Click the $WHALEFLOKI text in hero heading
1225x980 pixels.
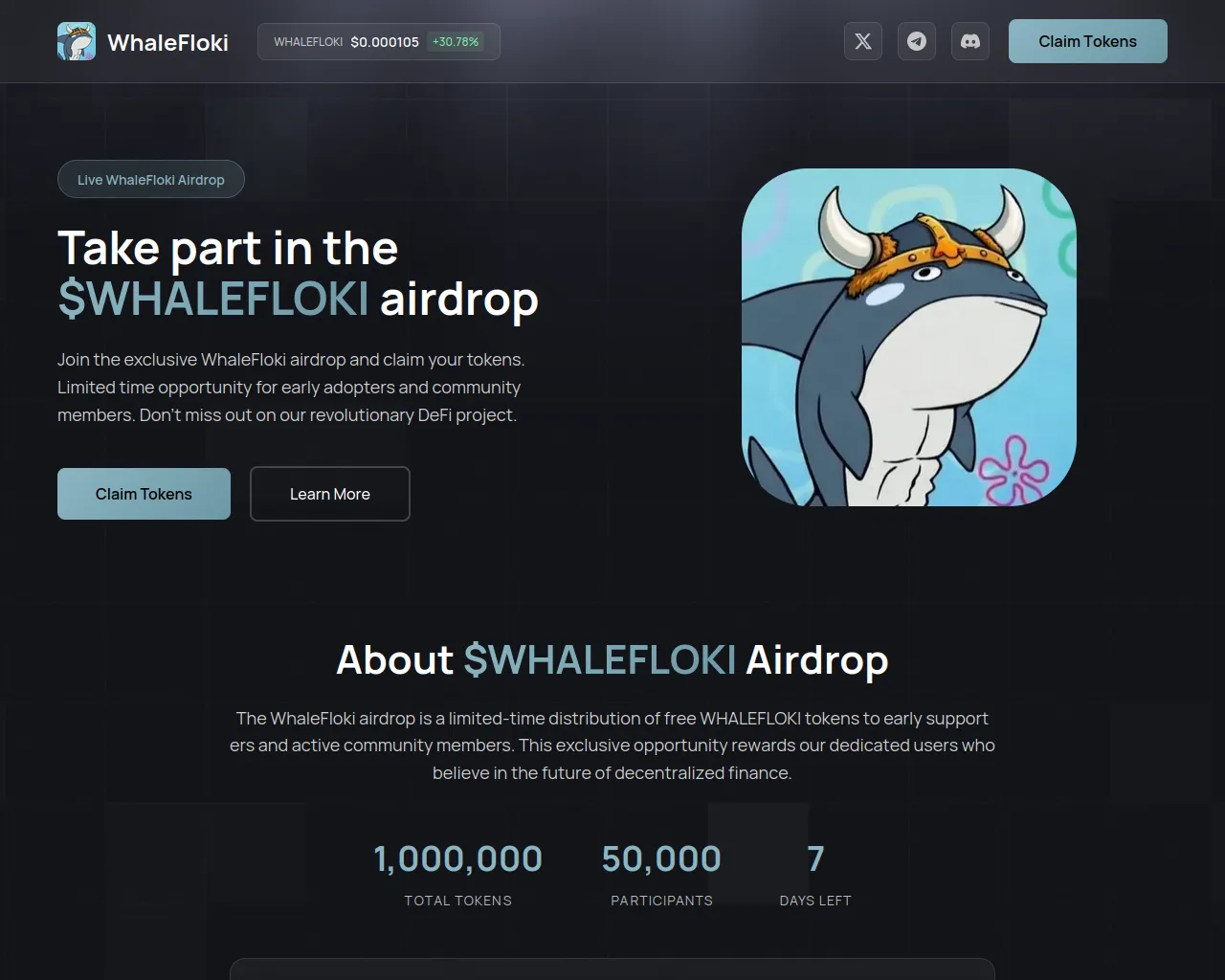[213, 299]
